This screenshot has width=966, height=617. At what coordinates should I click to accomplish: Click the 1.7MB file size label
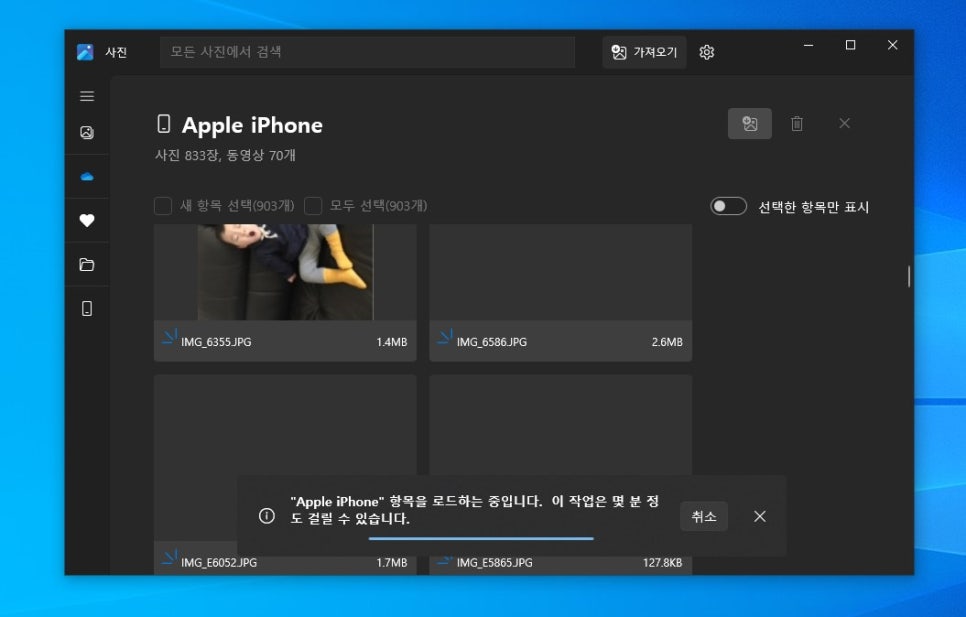click(392, 562)
